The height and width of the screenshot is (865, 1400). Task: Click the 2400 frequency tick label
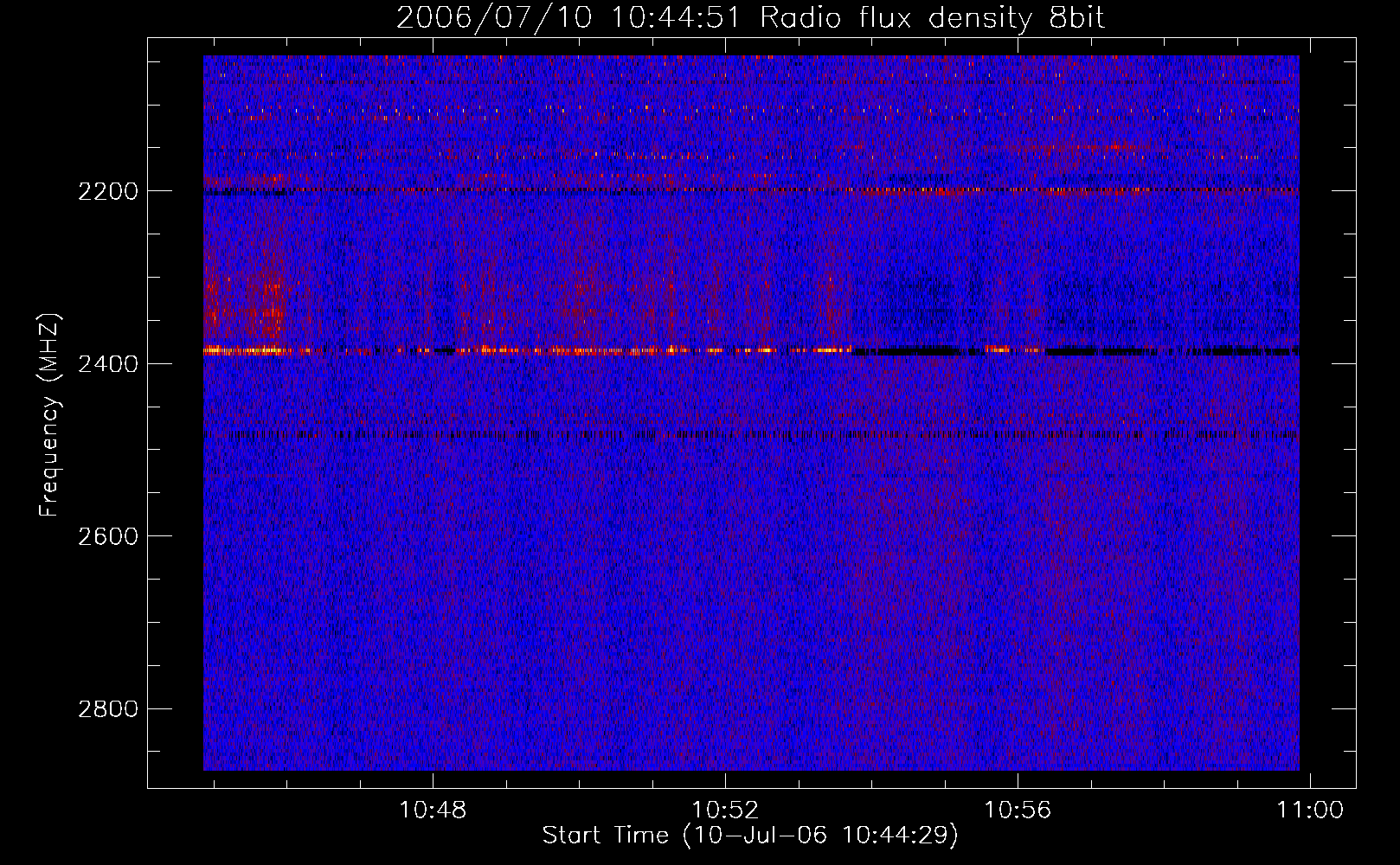coord(108,364)
